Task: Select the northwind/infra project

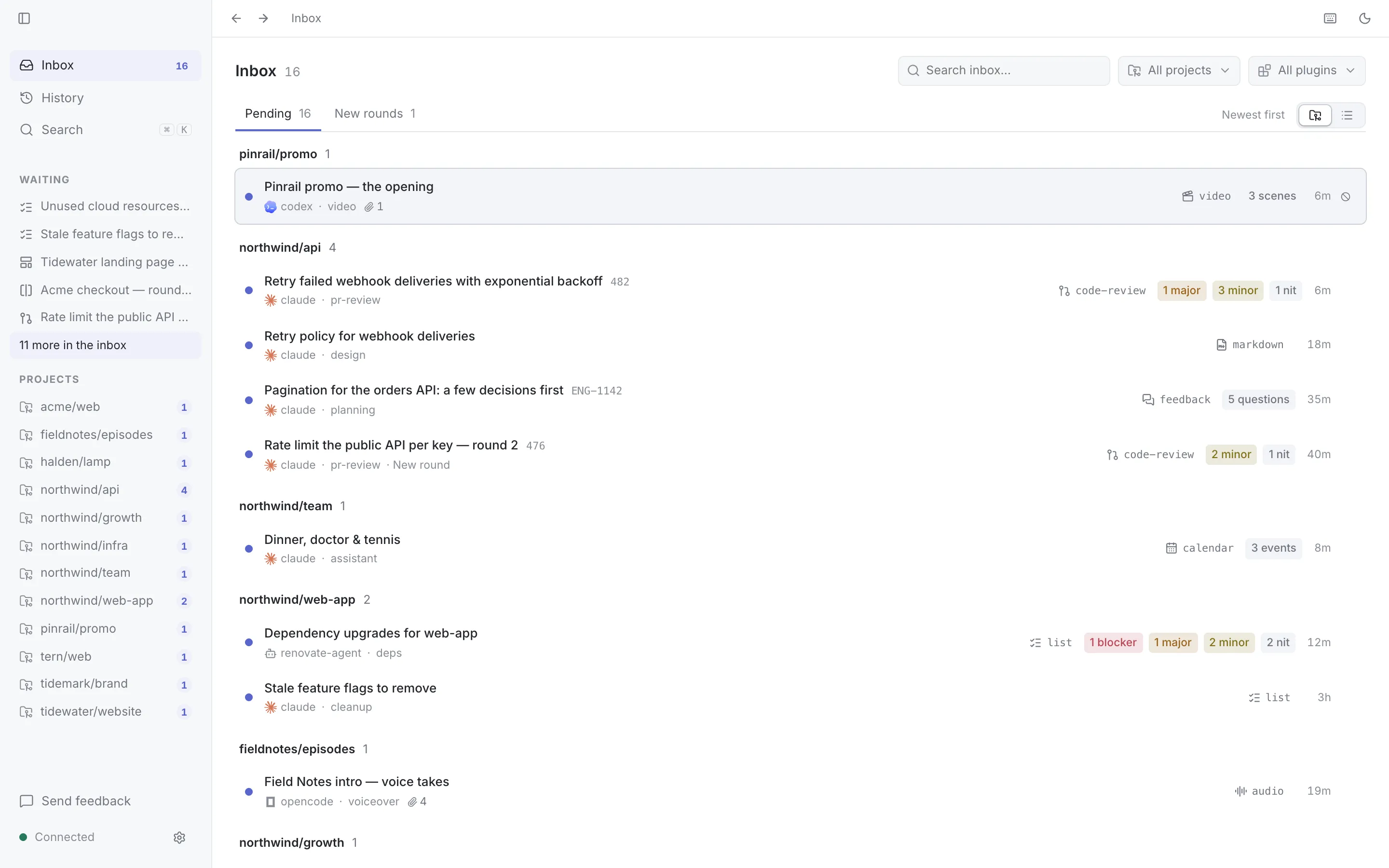Action: (x=106, y=545)
